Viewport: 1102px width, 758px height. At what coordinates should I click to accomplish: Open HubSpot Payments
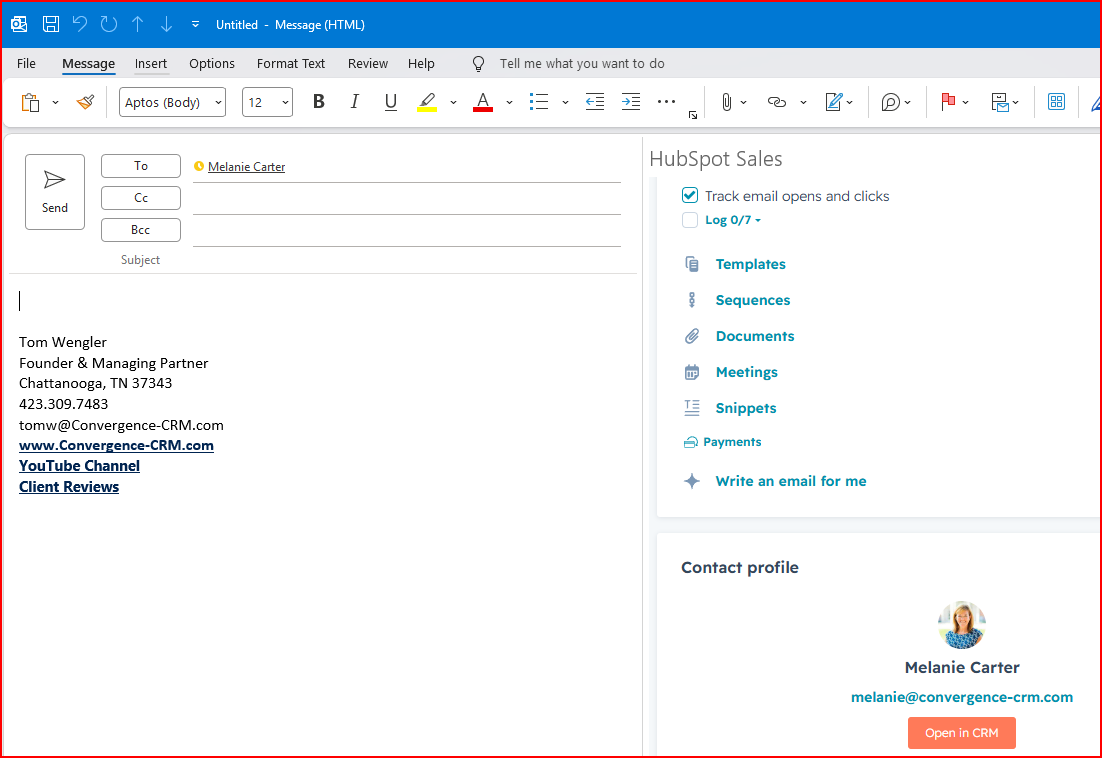(x=732, y=442)
